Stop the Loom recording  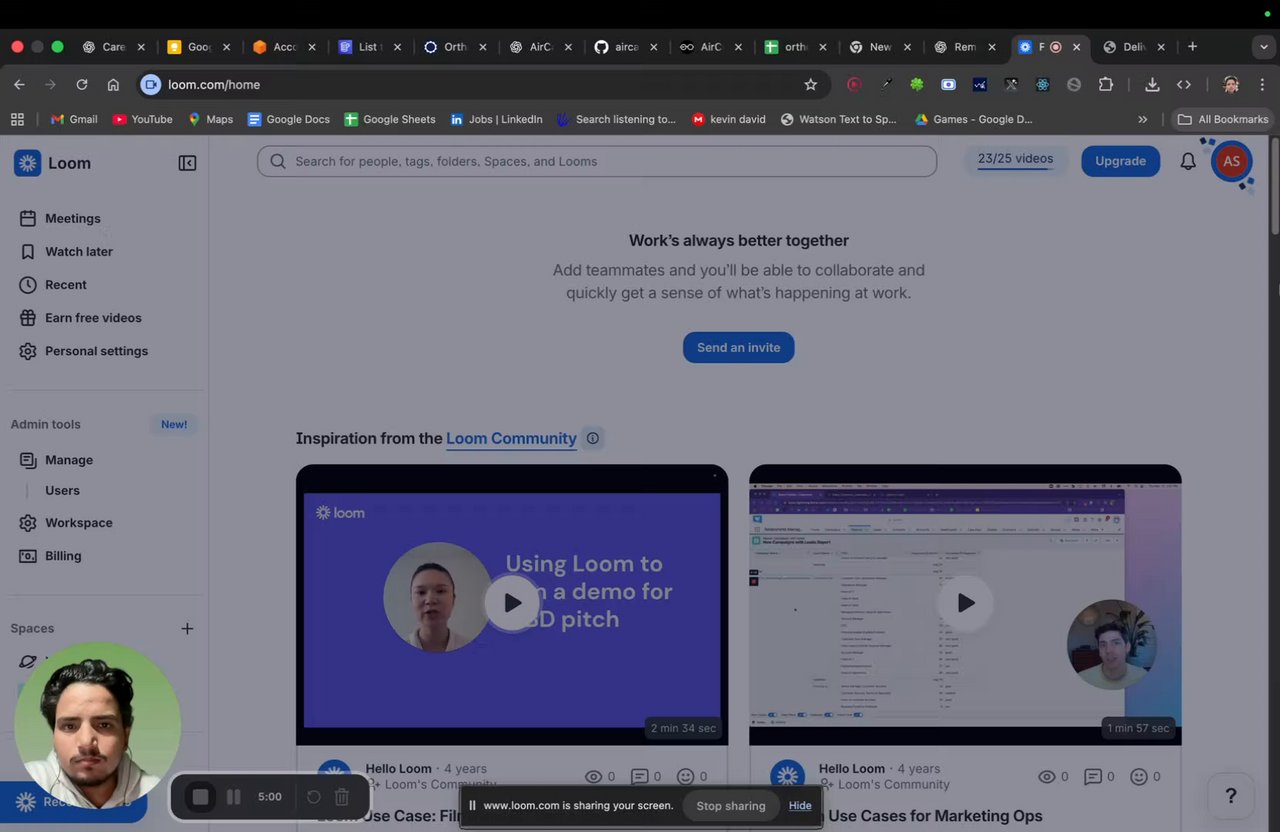click(200, 797)
